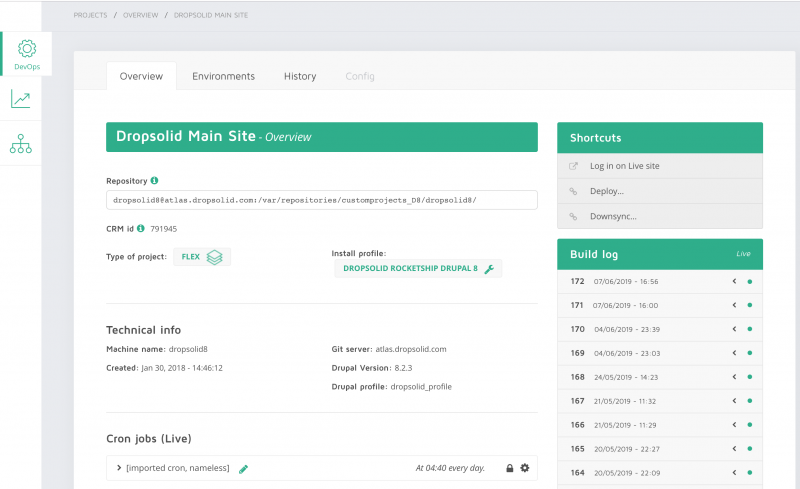Viewport: 800px width, 489px height.
Task: Click the green status dot of build 165
Action: coord(749,449)
